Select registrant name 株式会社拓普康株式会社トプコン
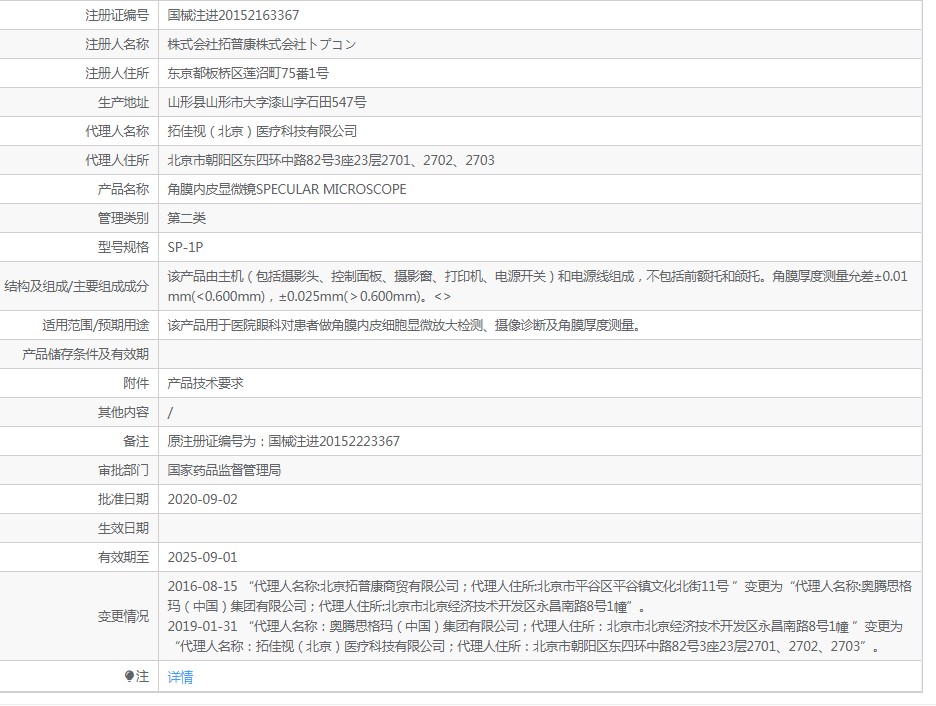 coord(262,44)
